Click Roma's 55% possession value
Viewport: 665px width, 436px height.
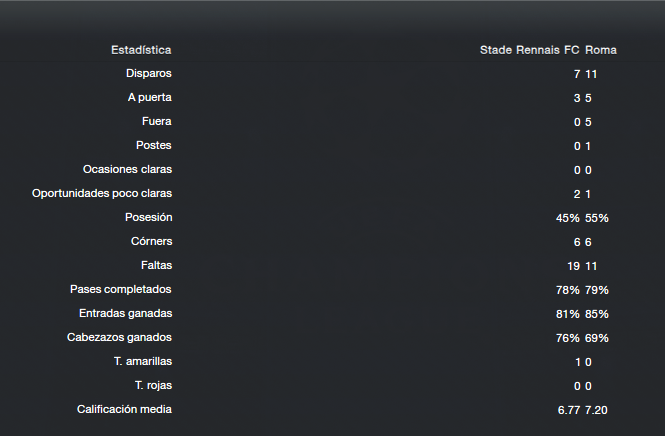point(597,218)
